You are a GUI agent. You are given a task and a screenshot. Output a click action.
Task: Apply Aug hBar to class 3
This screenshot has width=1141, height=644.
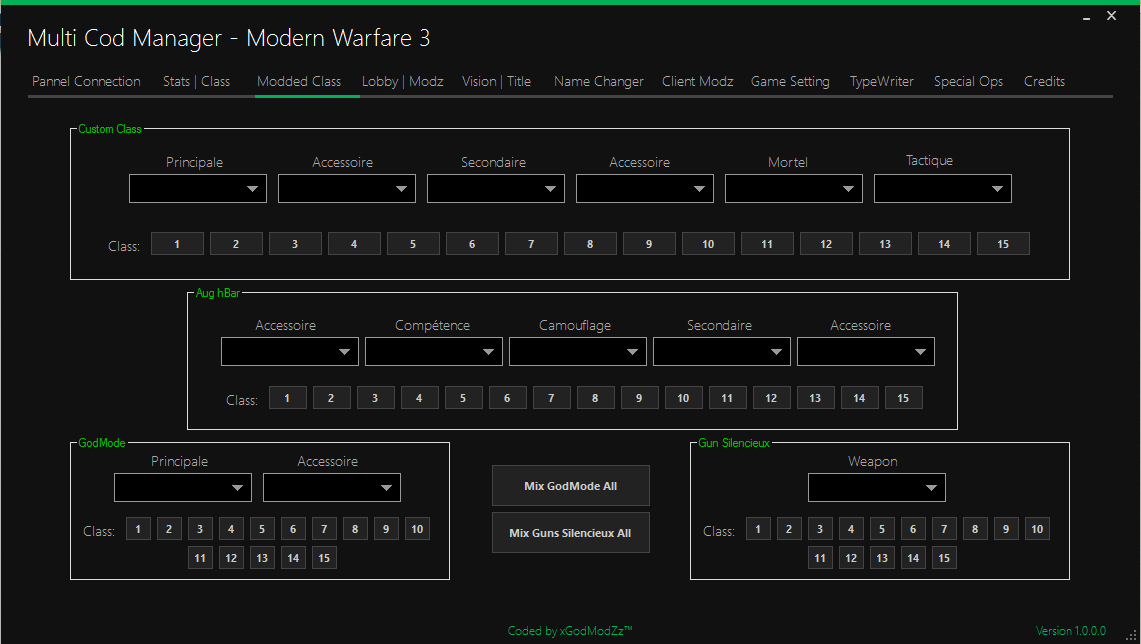(x=375, y=398)
